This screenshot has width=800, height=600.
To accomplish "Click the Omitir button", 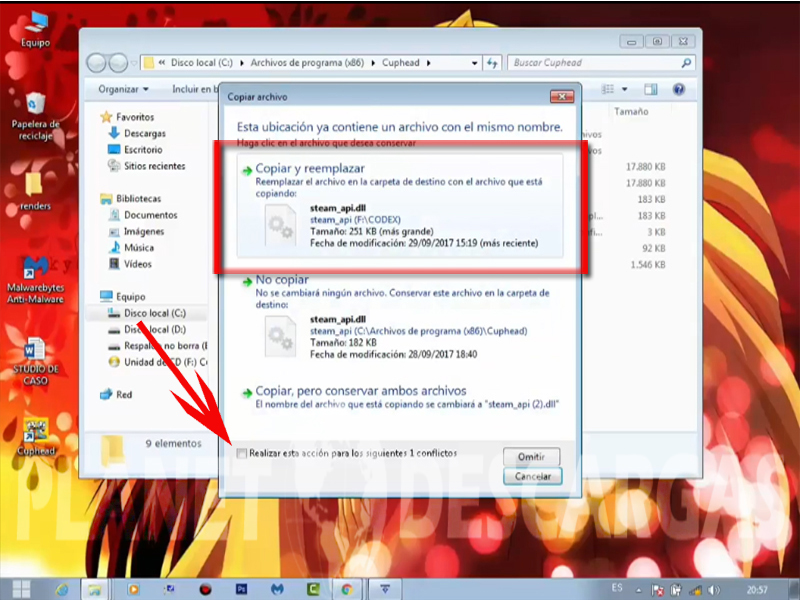I will tap(532, 457).
